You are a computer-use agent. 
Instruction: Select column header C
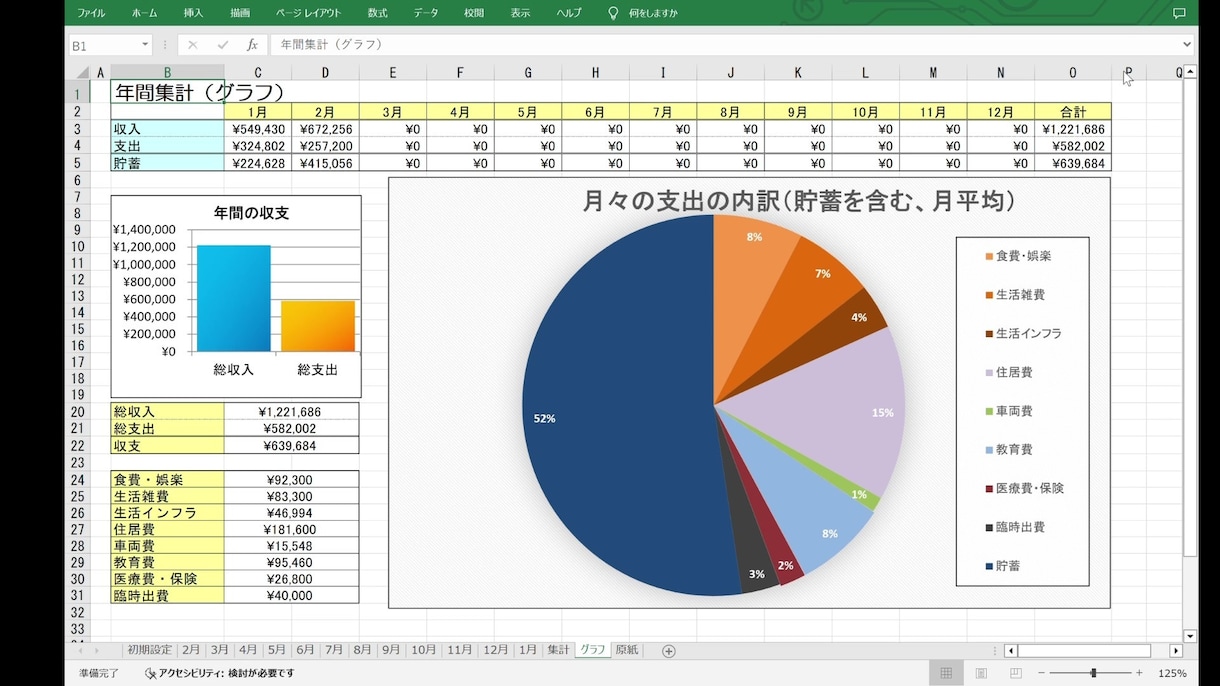pos(258,72)
